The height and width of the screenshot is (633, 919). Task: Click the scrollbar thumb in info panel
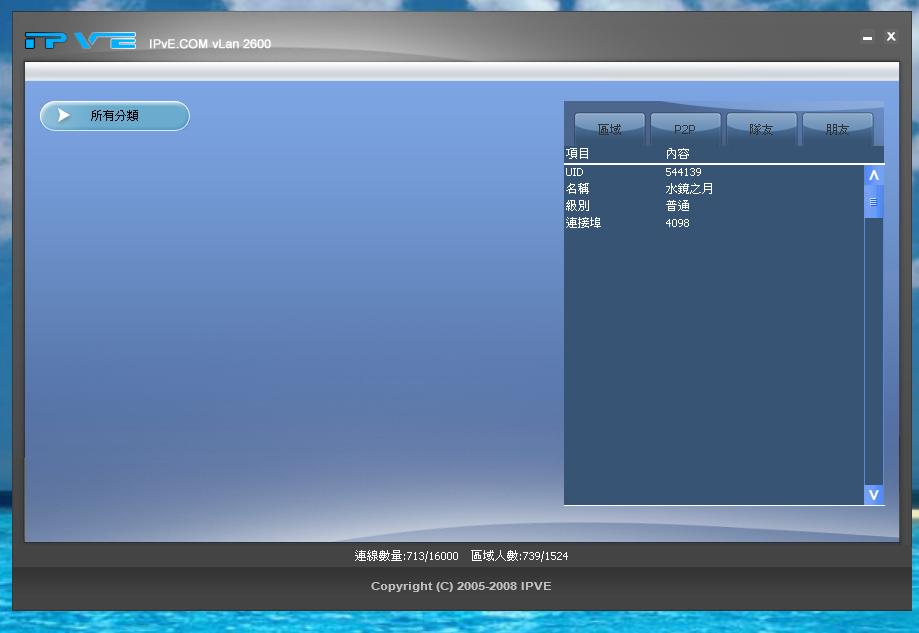coord(874,202)
